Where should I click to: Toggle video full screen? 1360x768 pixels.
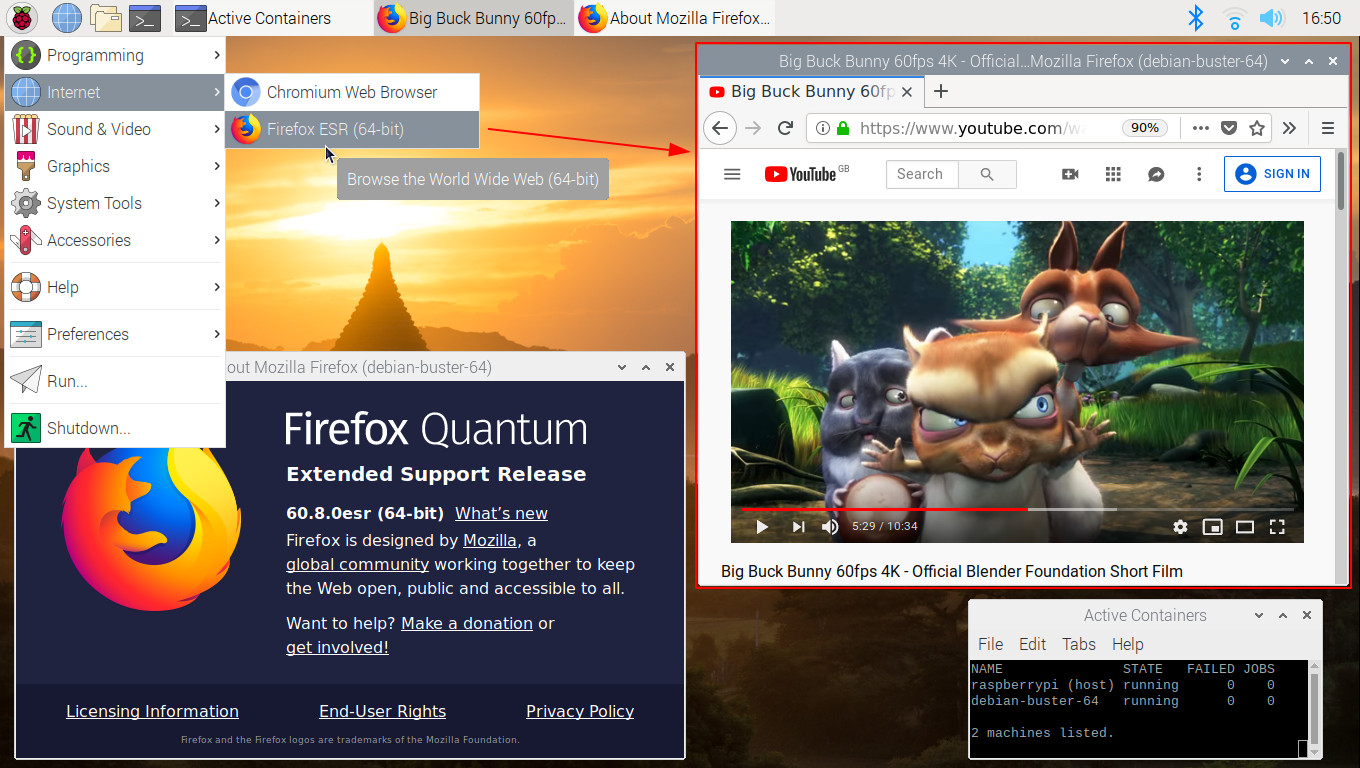(x=1277, y=527)
